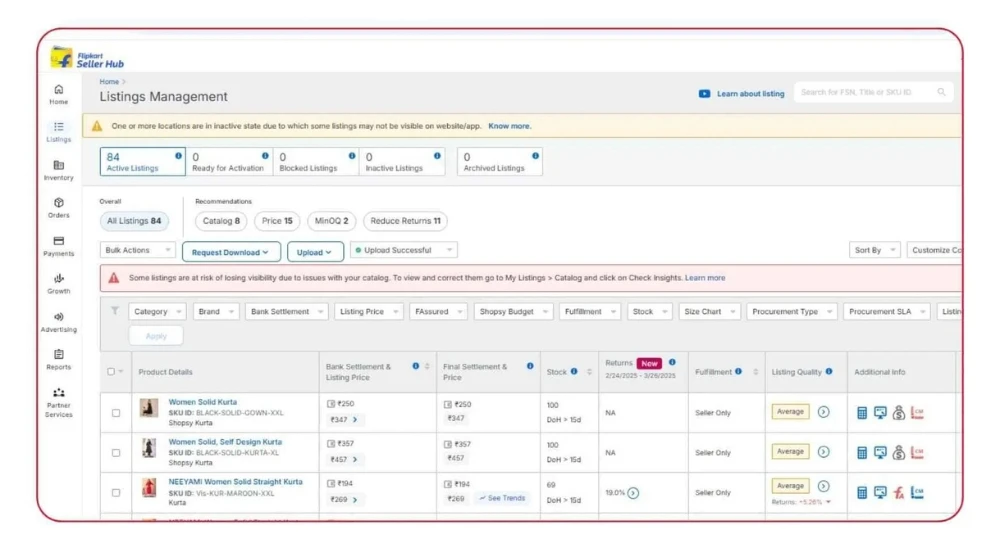This screenshot has height=550, width=1000.
Task: Expand the Upload Successful status dropdown
Action: tap(404, 250)
